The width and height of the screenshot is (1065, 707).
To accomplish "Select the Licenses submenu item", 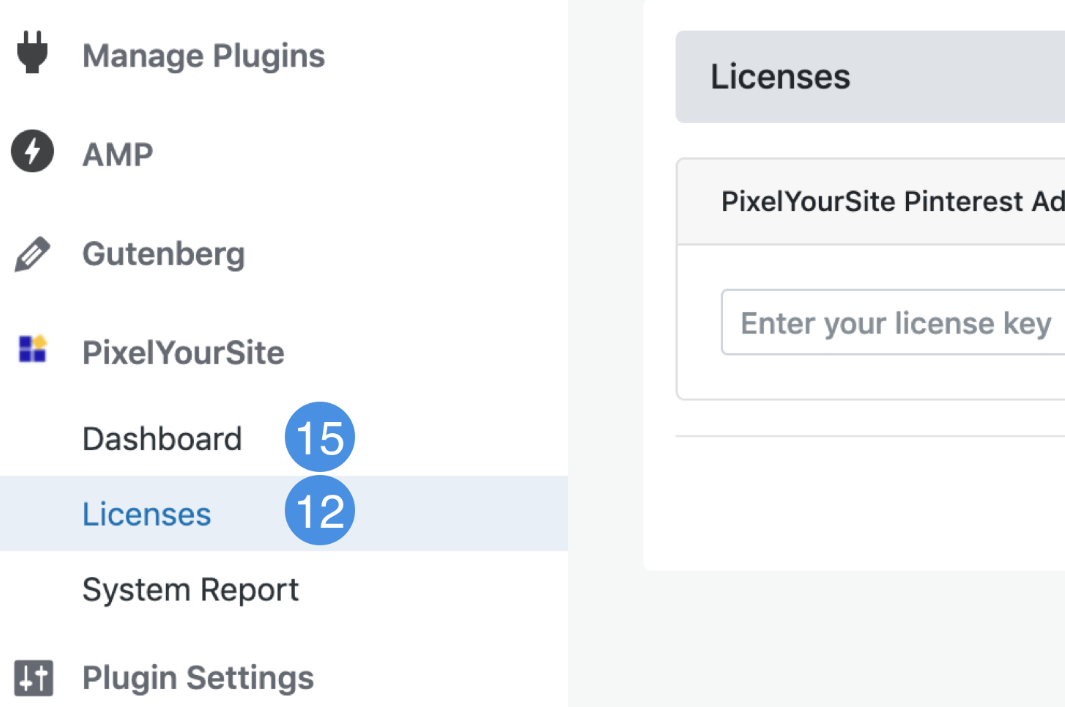I will click(x=147, y=514).
